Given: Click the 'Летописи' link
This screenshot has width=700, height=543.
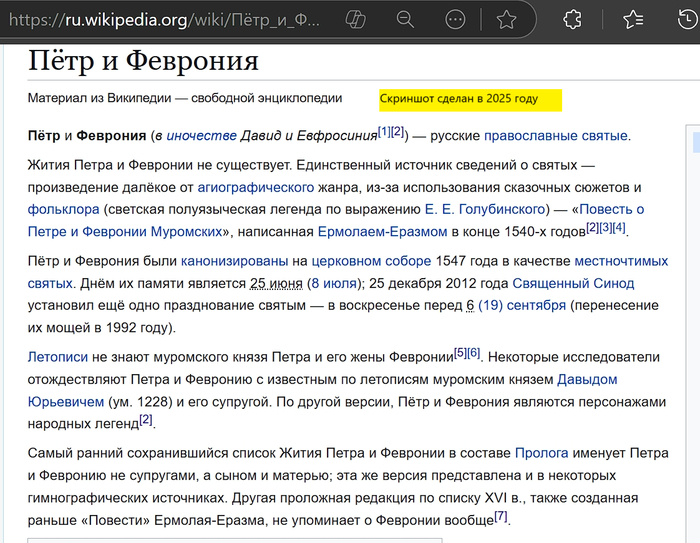Looking at the screenshot, I should pyautogui.click(x=58, y=355).
